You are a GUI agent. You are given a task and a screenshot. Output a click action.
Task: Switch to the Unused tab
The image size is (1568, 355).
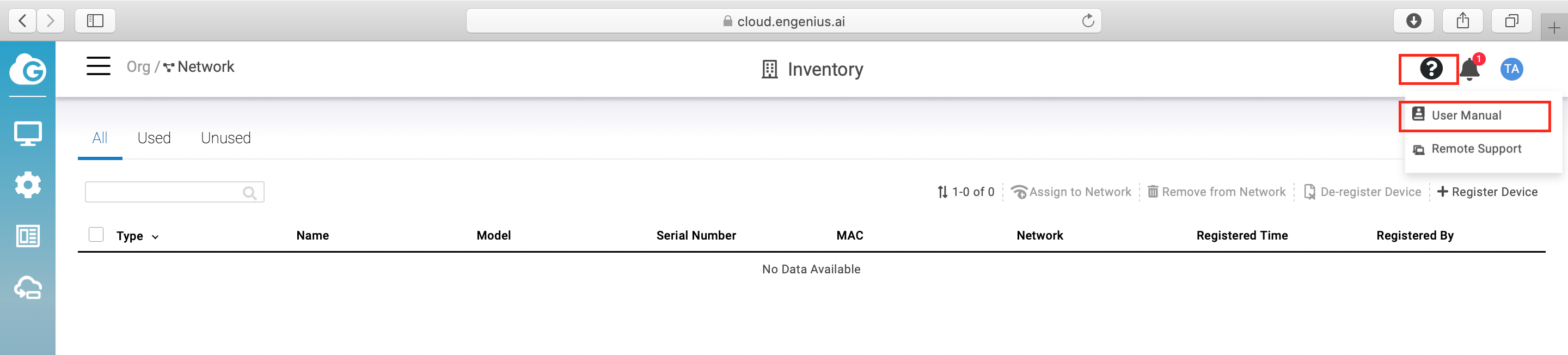(x=226, y=138)
